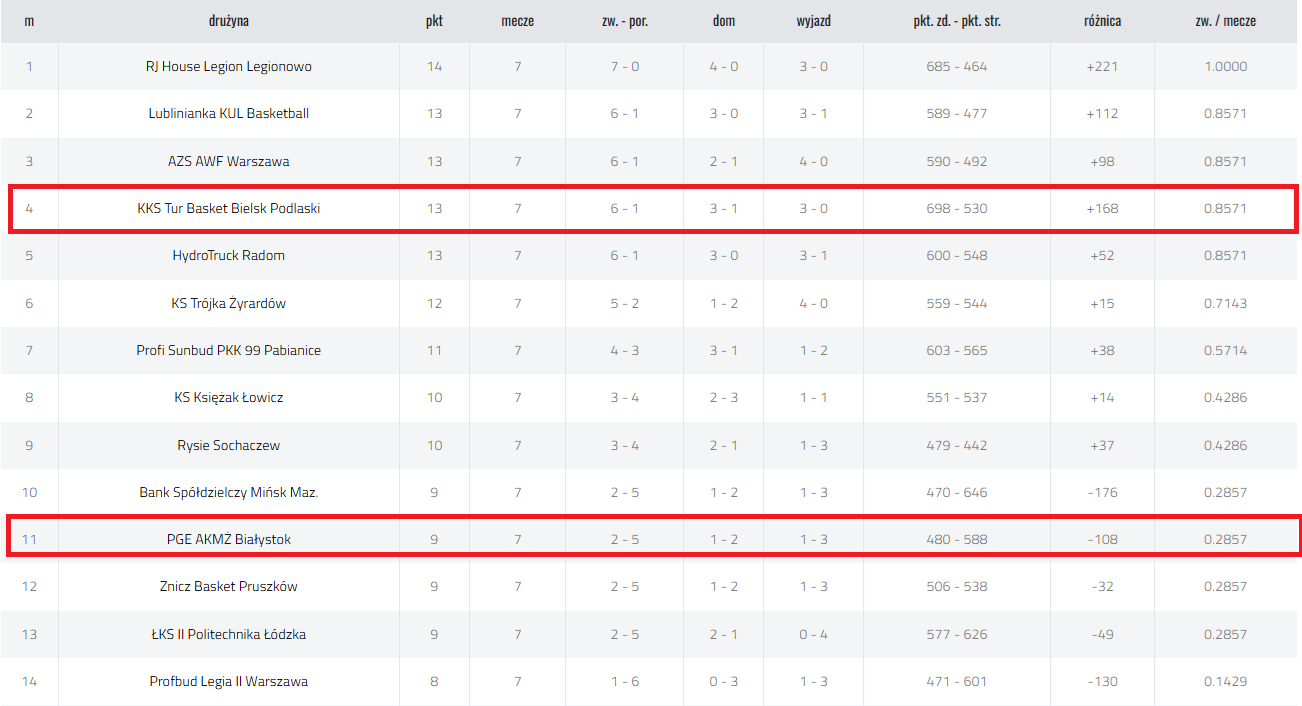
Task: Open ŁKS II Politechnika Łódzka link
Action: 228,635
